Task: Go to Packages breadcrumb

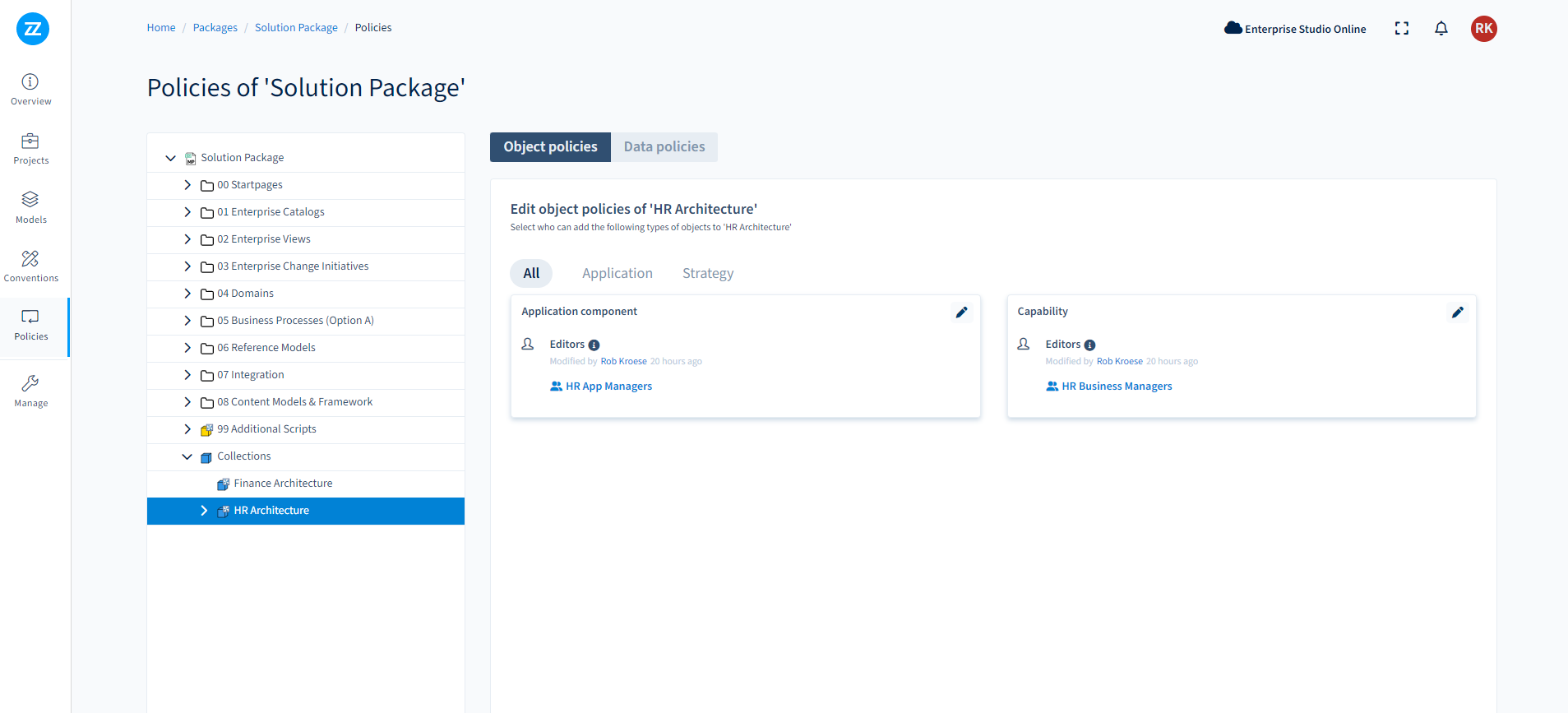Action: click(x=215, y=27)
